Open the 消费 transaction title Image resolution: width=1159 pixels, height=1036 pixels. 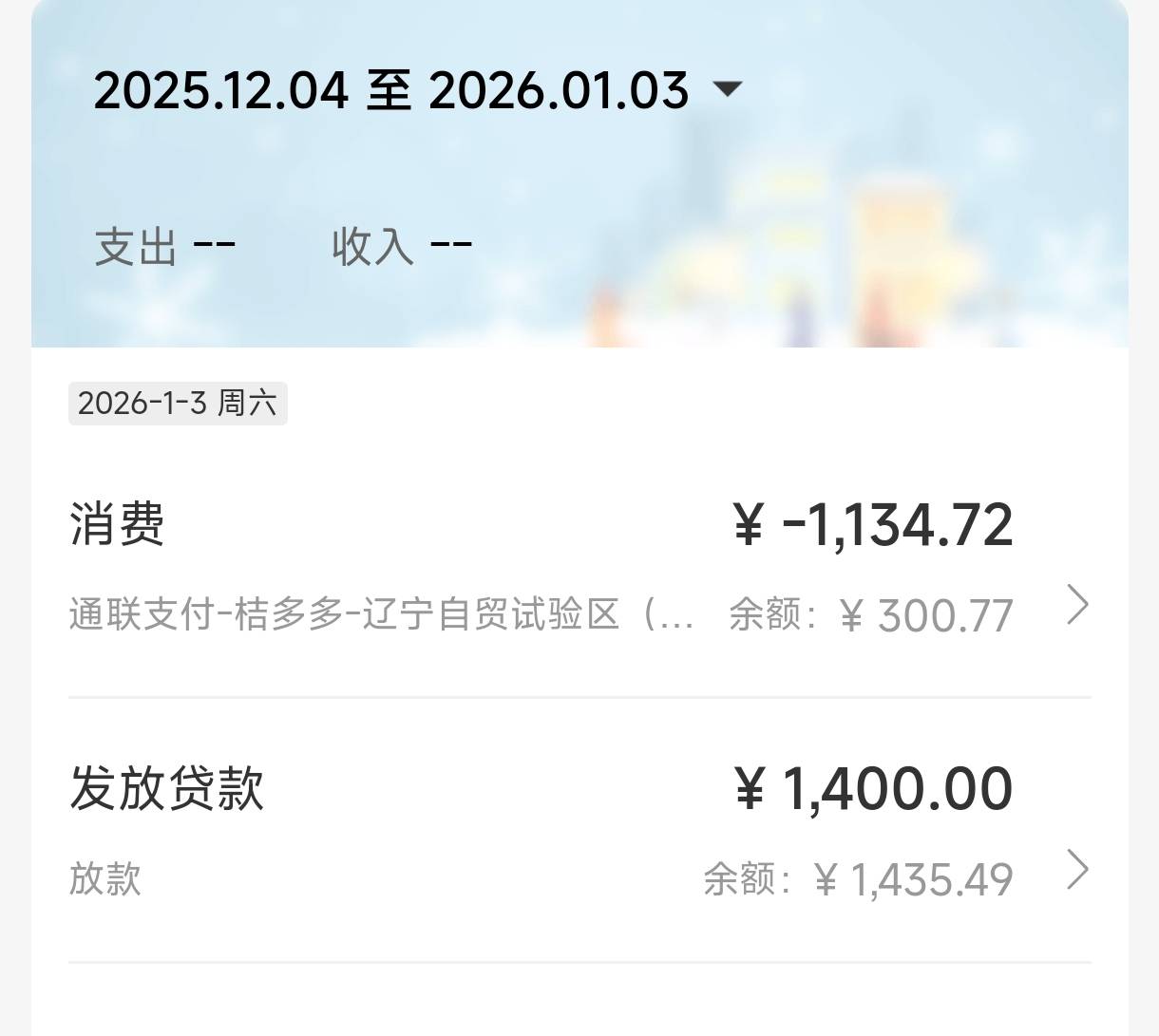tap(117, 524)
